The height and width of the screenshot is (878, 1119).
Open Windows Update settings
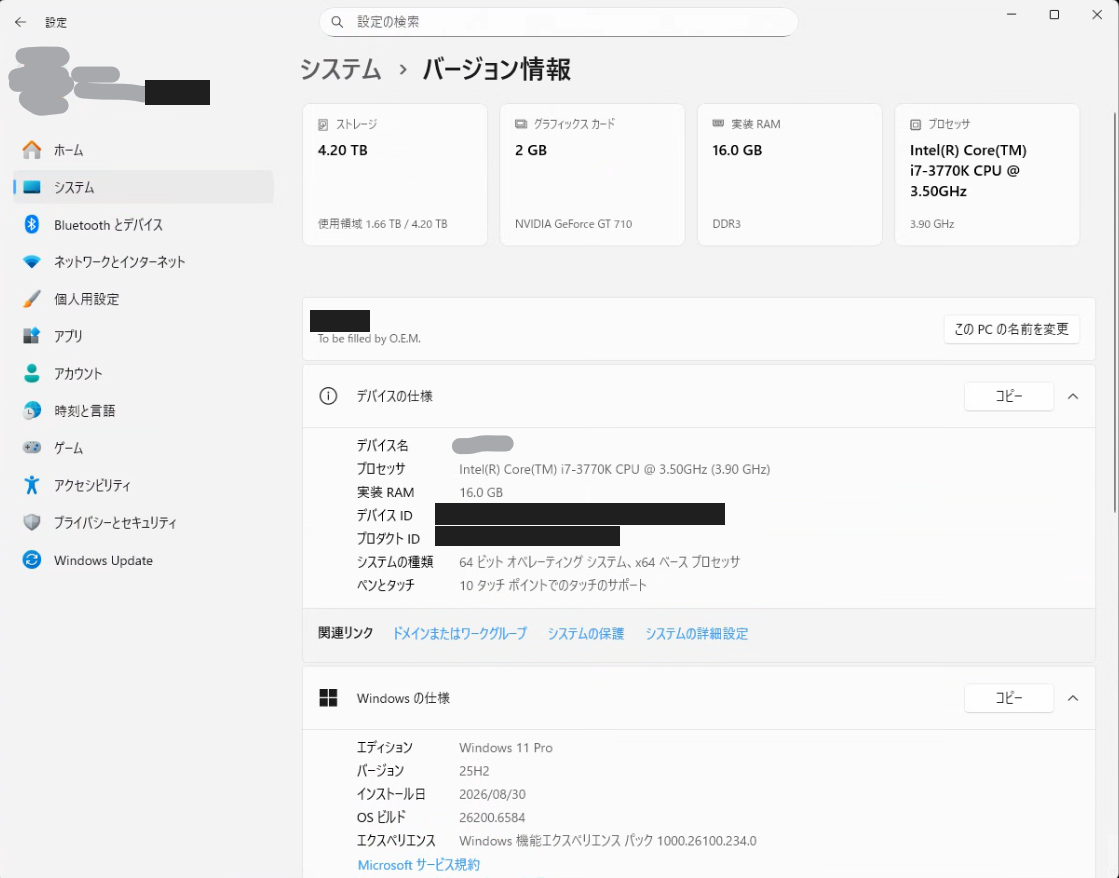143,560
